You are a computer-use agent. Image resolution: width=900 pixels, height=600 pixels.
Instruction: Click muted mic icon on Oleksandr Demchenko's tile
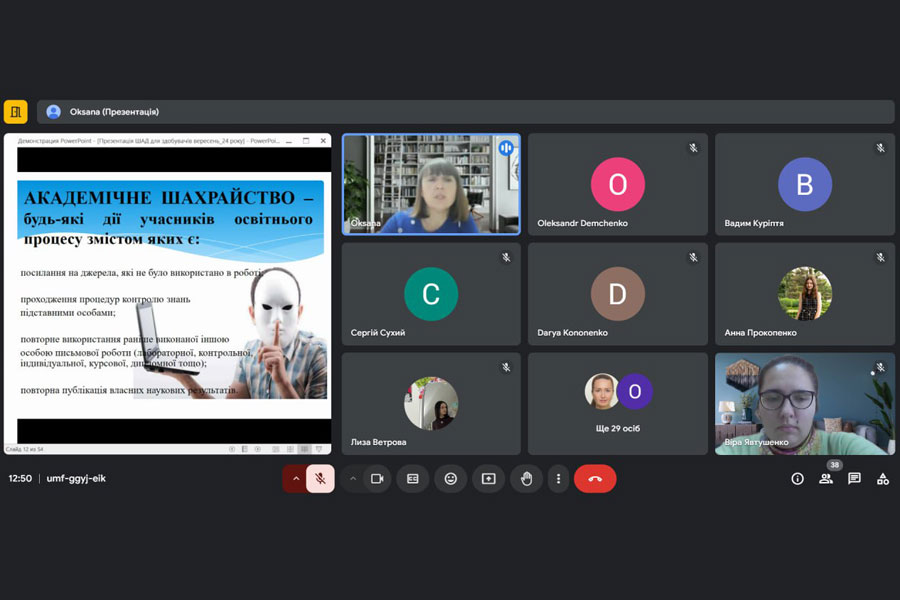[x=693, y=148]
